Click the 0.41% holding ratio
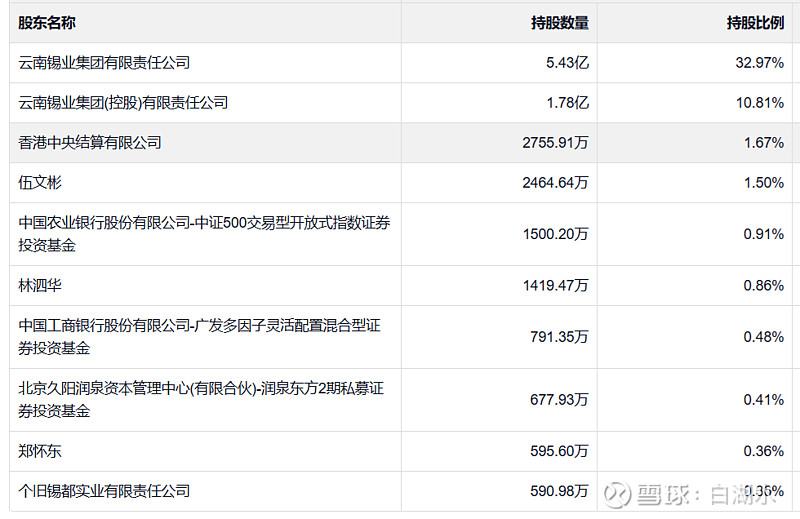Screen dimensions: 800x519 click(764, 400)
